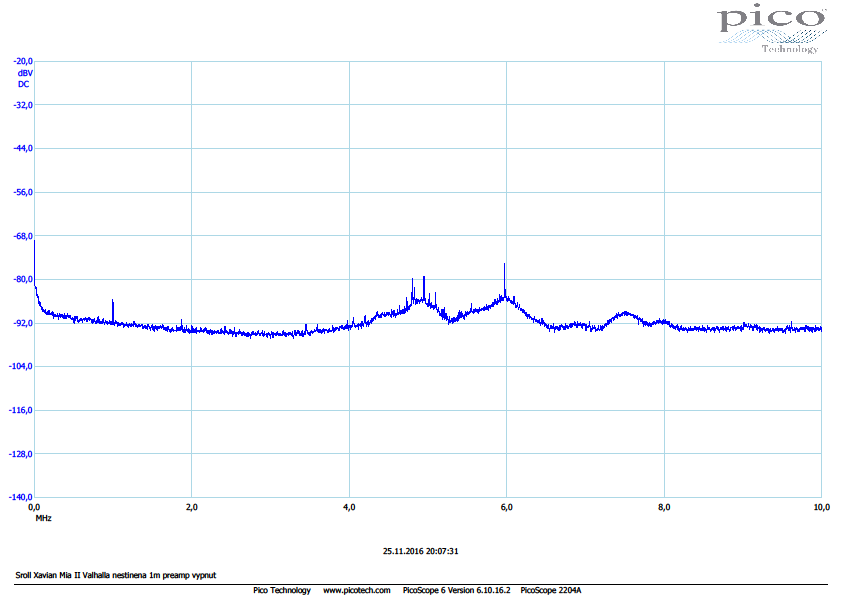Click the -92,0 axis value
This screenshot has width=842, height=595.
[23, 323]
